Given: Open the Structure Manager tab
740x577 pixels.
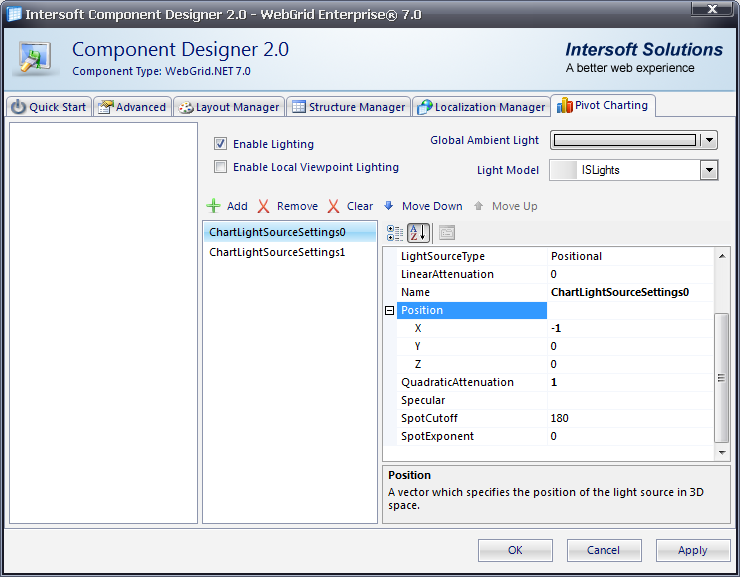Looking at the screenshot, I should [x=348, y=107].
